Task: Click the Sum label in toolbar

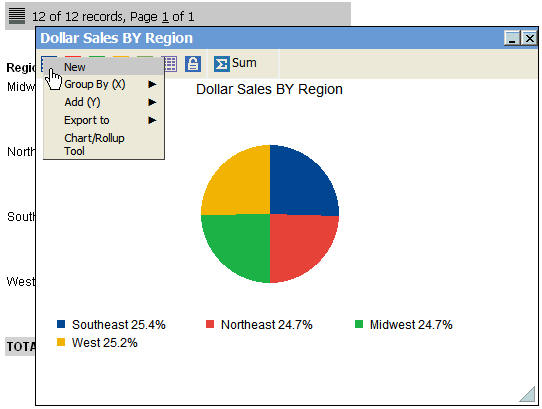Action: [244, 63]
